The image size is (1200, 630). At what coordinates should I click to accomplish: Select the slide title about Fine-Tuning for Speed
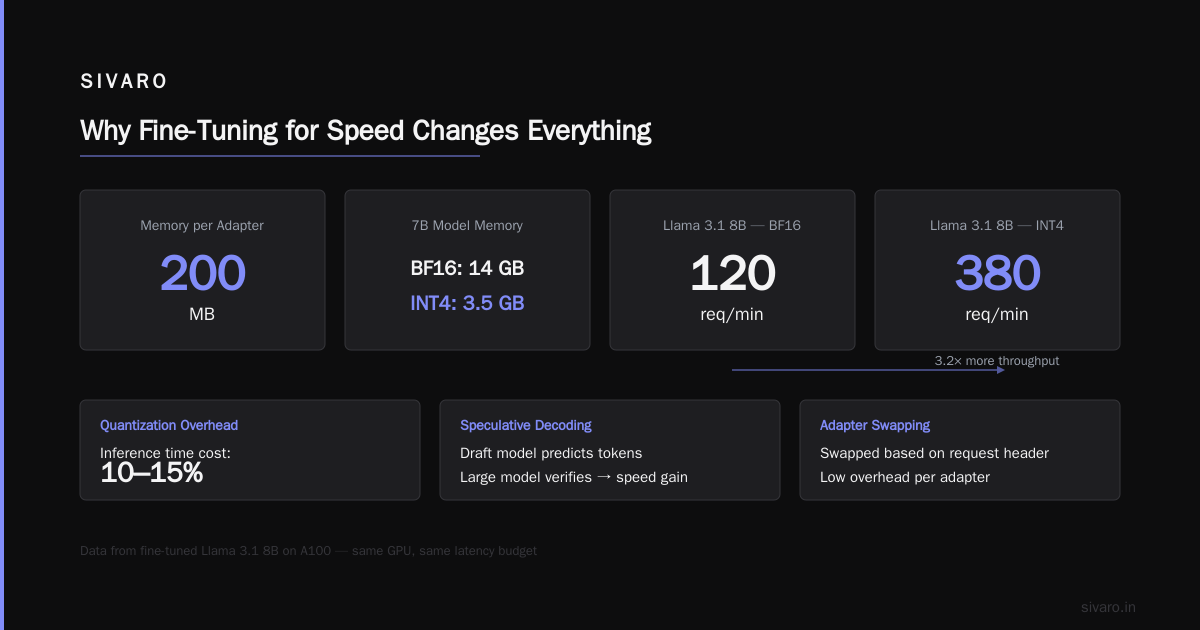[366, 131]
